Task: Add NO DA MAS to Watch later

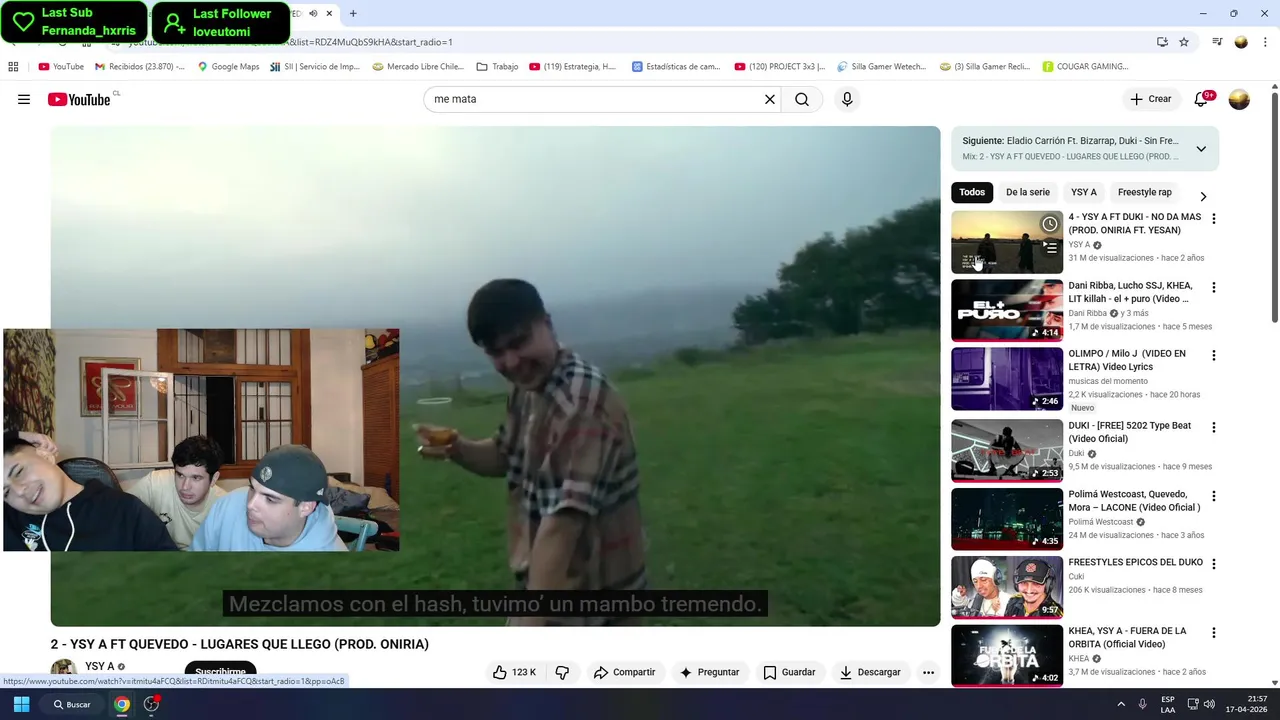Action: pyautogui.click(x=1049, y=224)
